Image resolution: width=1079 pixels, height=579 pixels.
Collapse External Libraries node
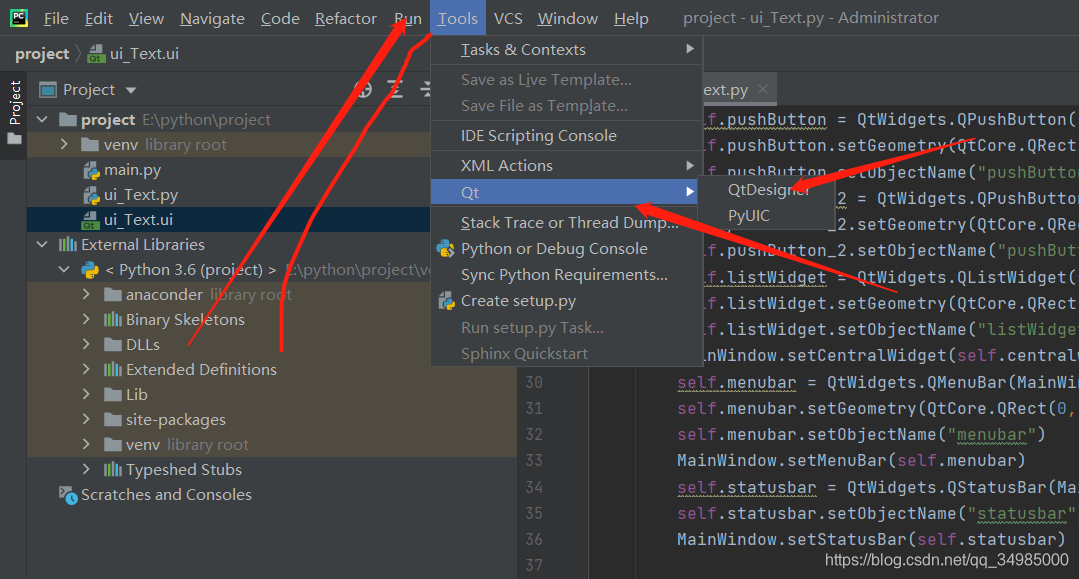click(x=42, y=244)
